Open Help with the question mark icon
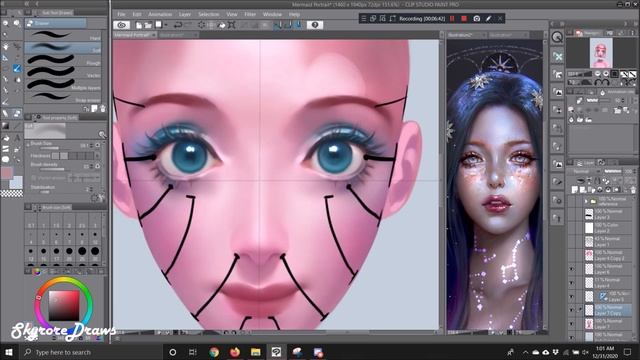 [315, 25]
